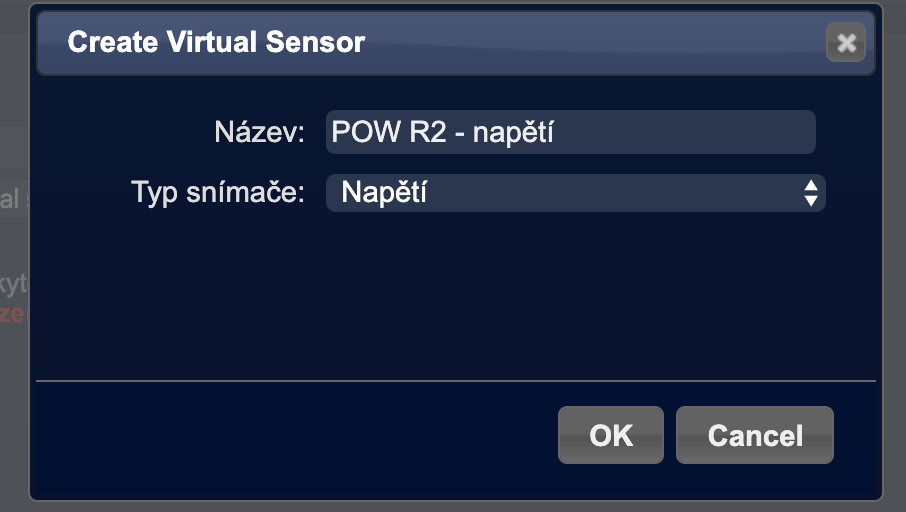Click the double-arrow icon on sensor type selector
Viewport: 906px width, 512px height.
tap(811, 193)
